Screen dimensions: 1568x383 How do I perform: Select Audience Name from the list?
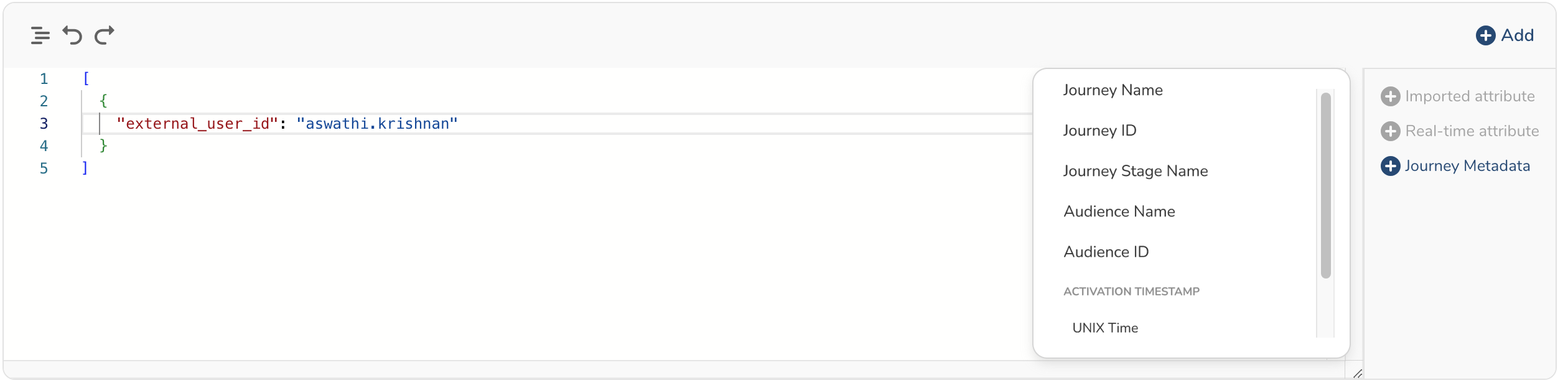click(x=1119, y=211)
